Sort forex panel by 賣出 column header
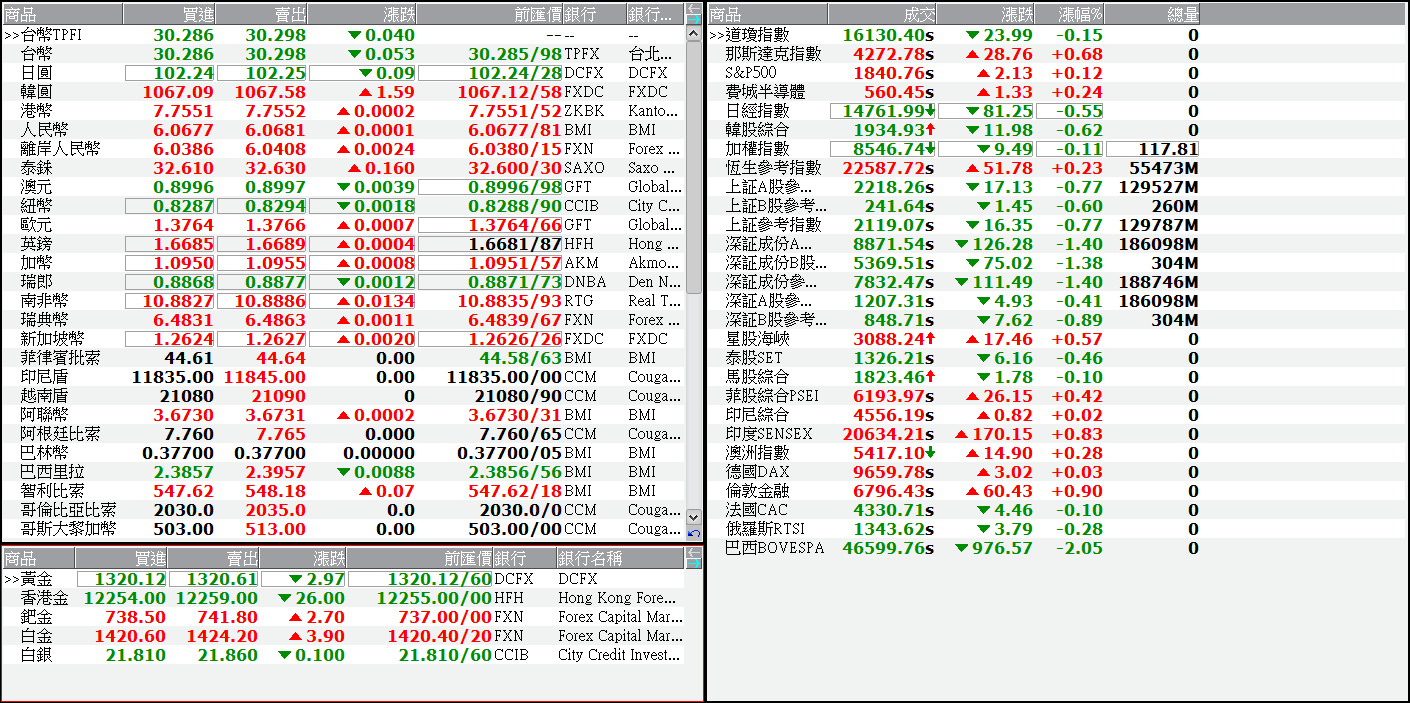The image size is (1410, 703). pos(261,14)
